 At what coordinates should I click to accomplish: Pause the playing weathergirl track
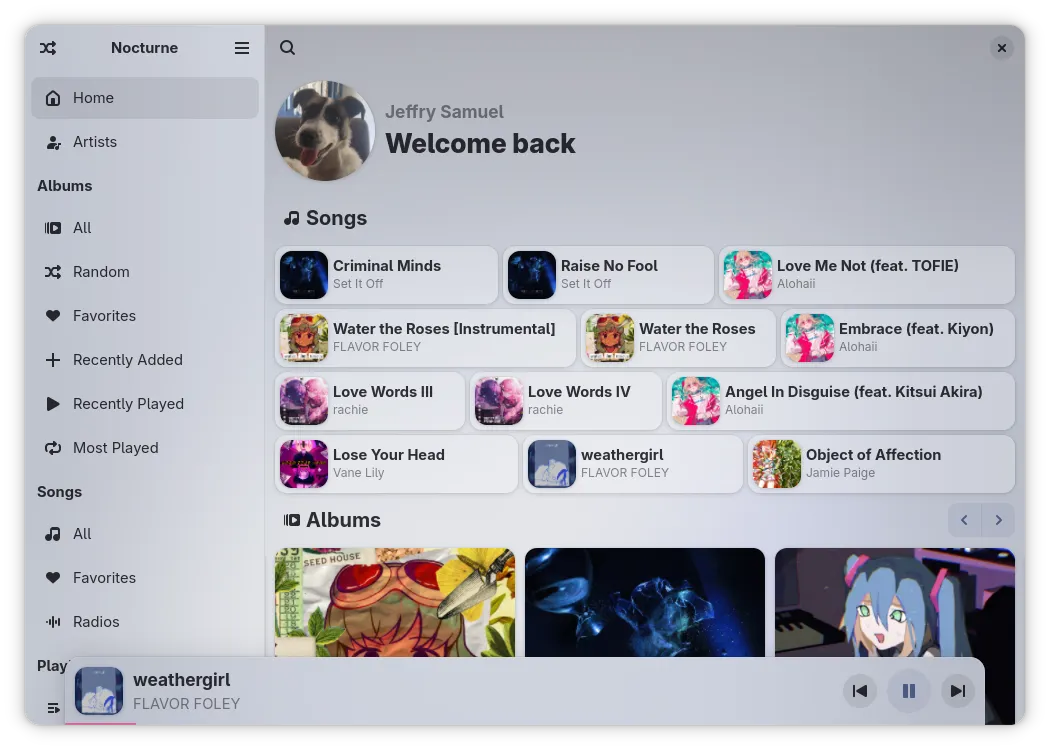[909, 690]
